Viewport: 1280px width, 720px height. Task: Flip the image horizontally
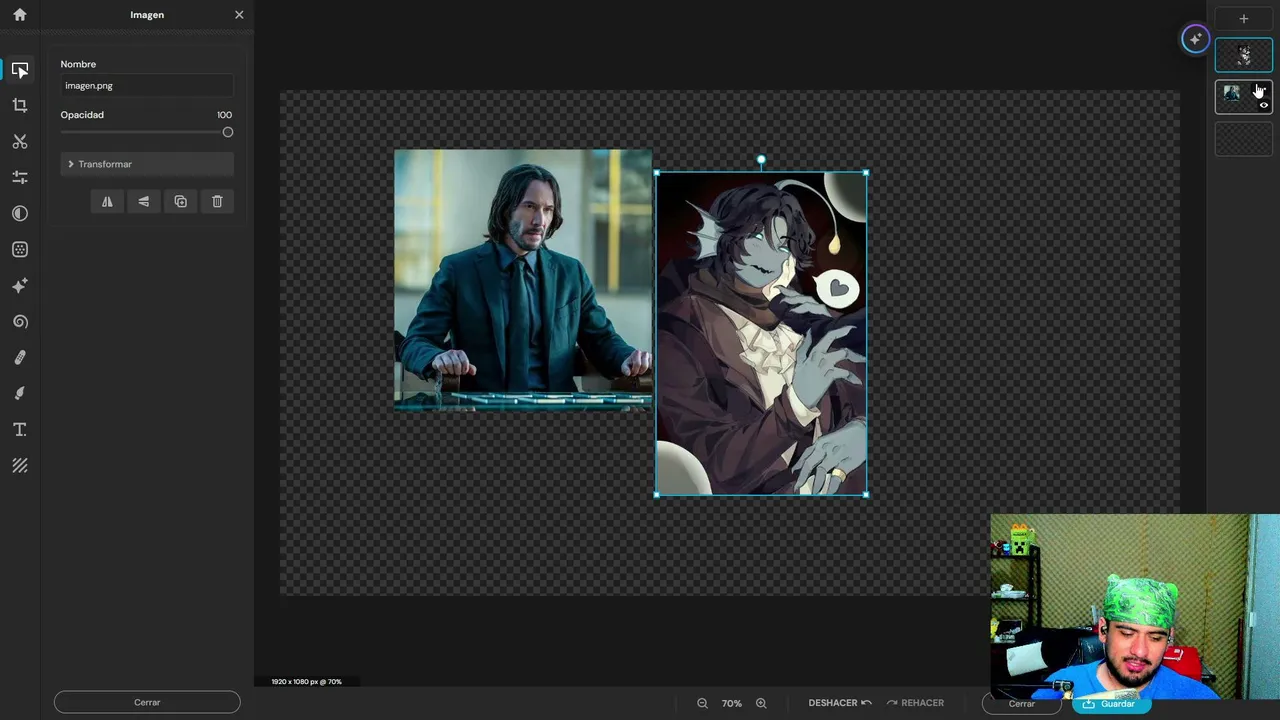point(107,201)
